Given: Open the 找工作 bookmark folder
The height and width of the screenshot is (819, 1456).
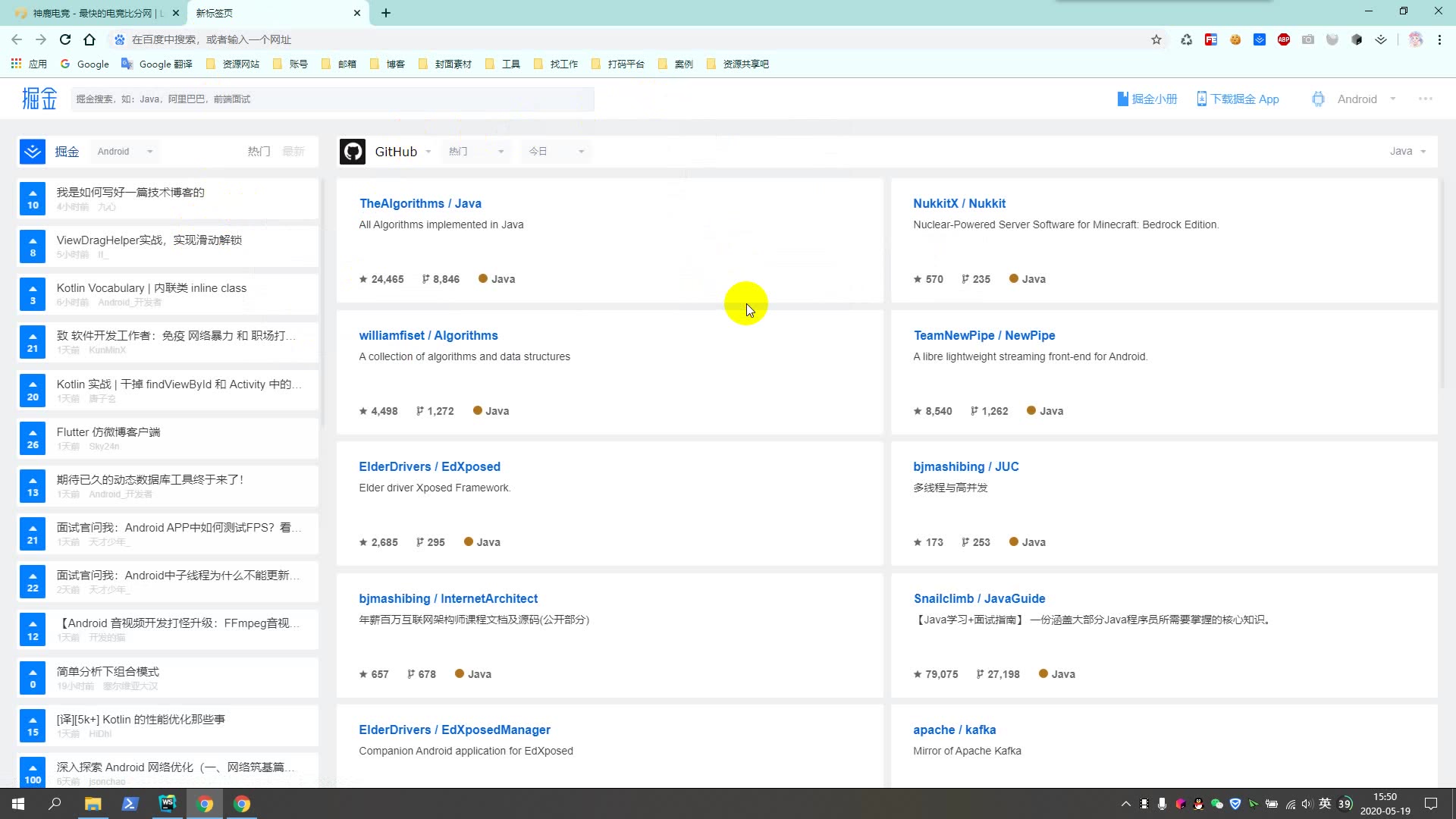Looking at the screenshot, I should click(556, 64).
